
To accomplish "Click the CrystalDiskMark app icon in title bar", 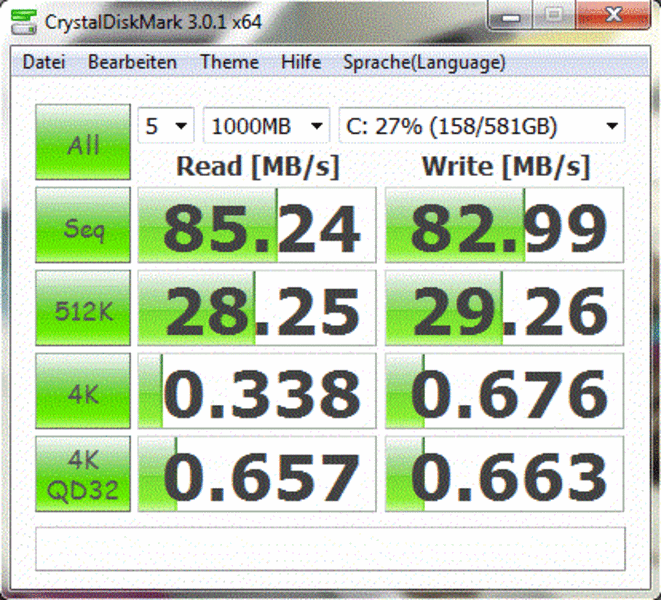I will click(x=24, y=21).
